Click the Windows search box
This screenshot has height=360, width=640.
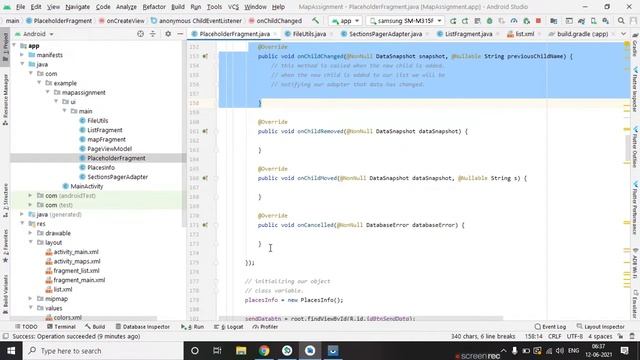point(103,351)
